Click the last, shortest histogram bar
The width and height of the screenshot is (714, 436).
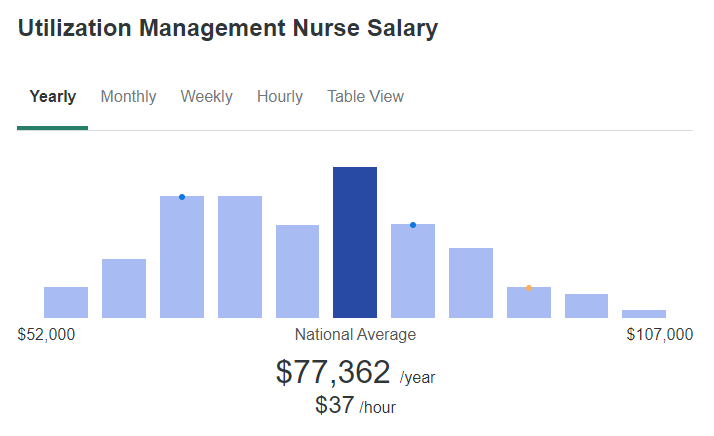tap(644, 314)
